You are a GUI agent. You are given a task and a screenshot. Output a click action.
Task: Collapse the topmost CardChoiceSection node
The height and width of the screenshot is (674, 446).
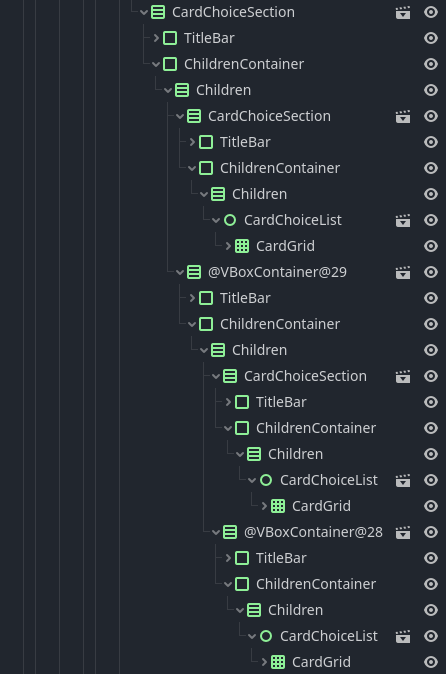[144, 12]
